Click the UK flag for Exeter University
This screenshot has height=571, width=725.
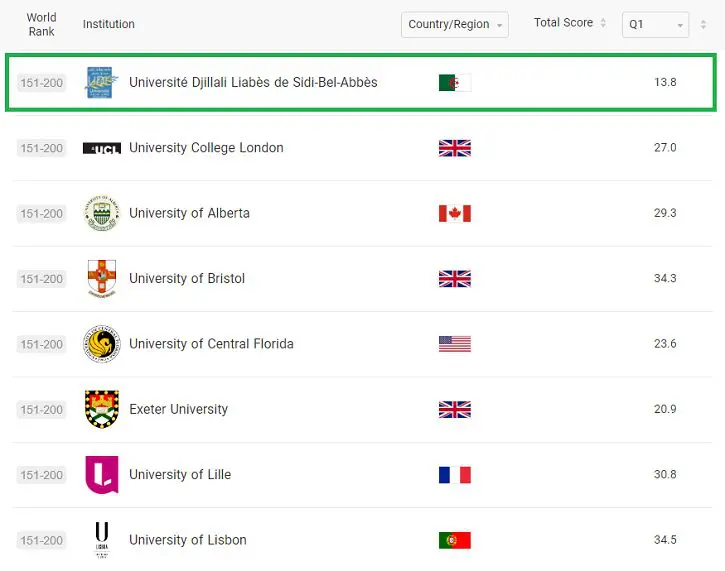coord(455,410)
